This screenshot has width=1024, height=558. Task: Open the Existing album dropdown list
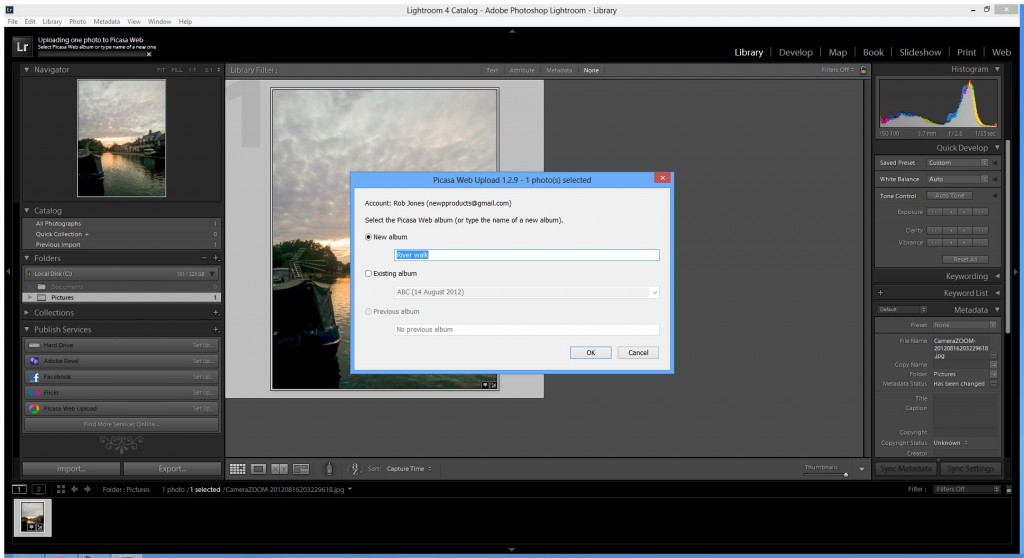653,292
